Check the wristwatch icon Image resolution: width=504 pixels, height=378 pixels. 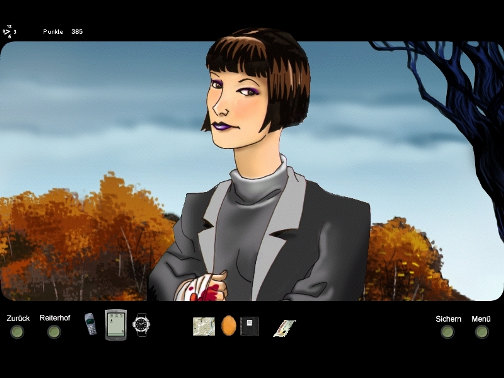pyautogui.click(x=141, y=324)
